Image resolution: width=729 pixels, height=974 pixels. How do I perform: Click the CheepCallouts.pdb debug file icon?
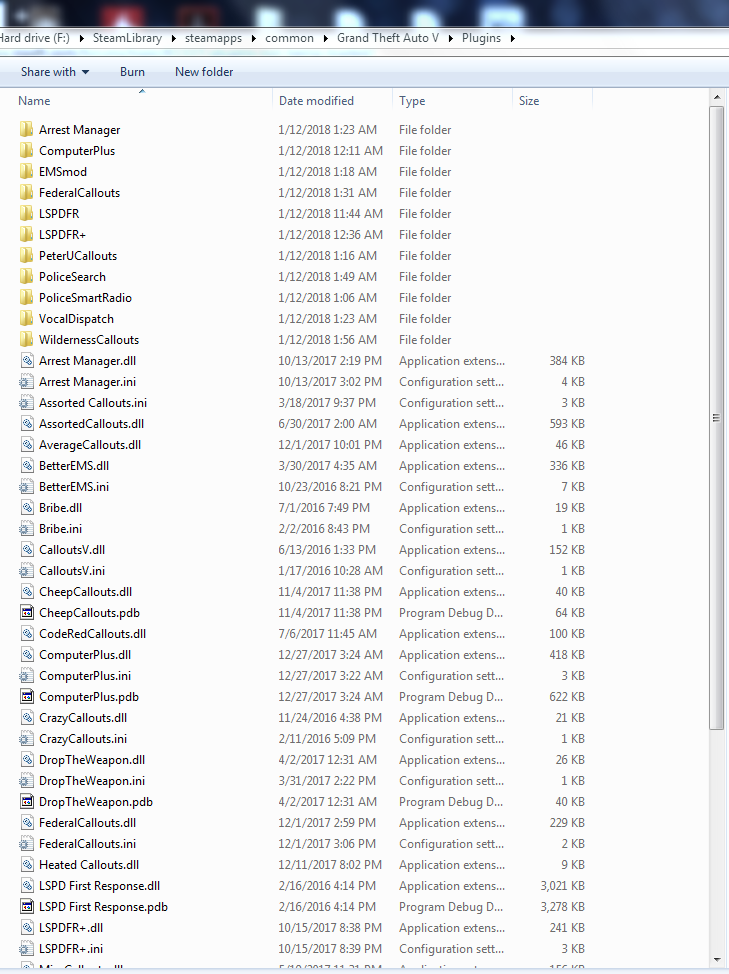coord(27,612)
